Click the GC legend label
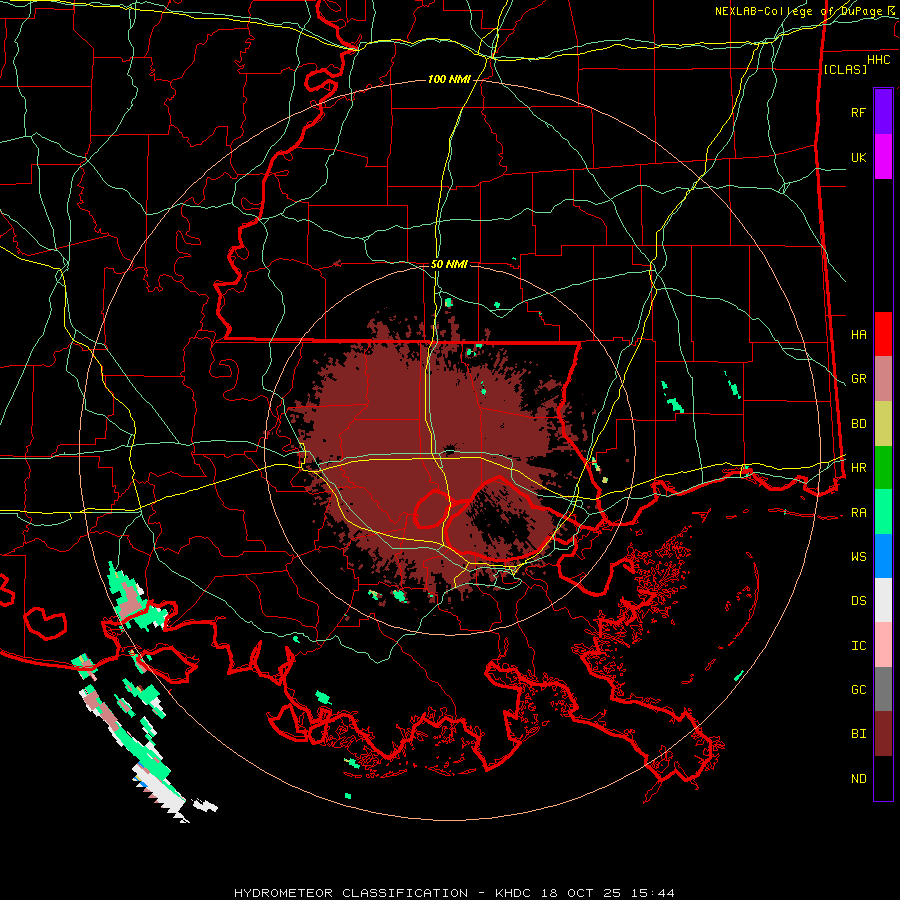 pyautogui.click(x=858, y=689)
